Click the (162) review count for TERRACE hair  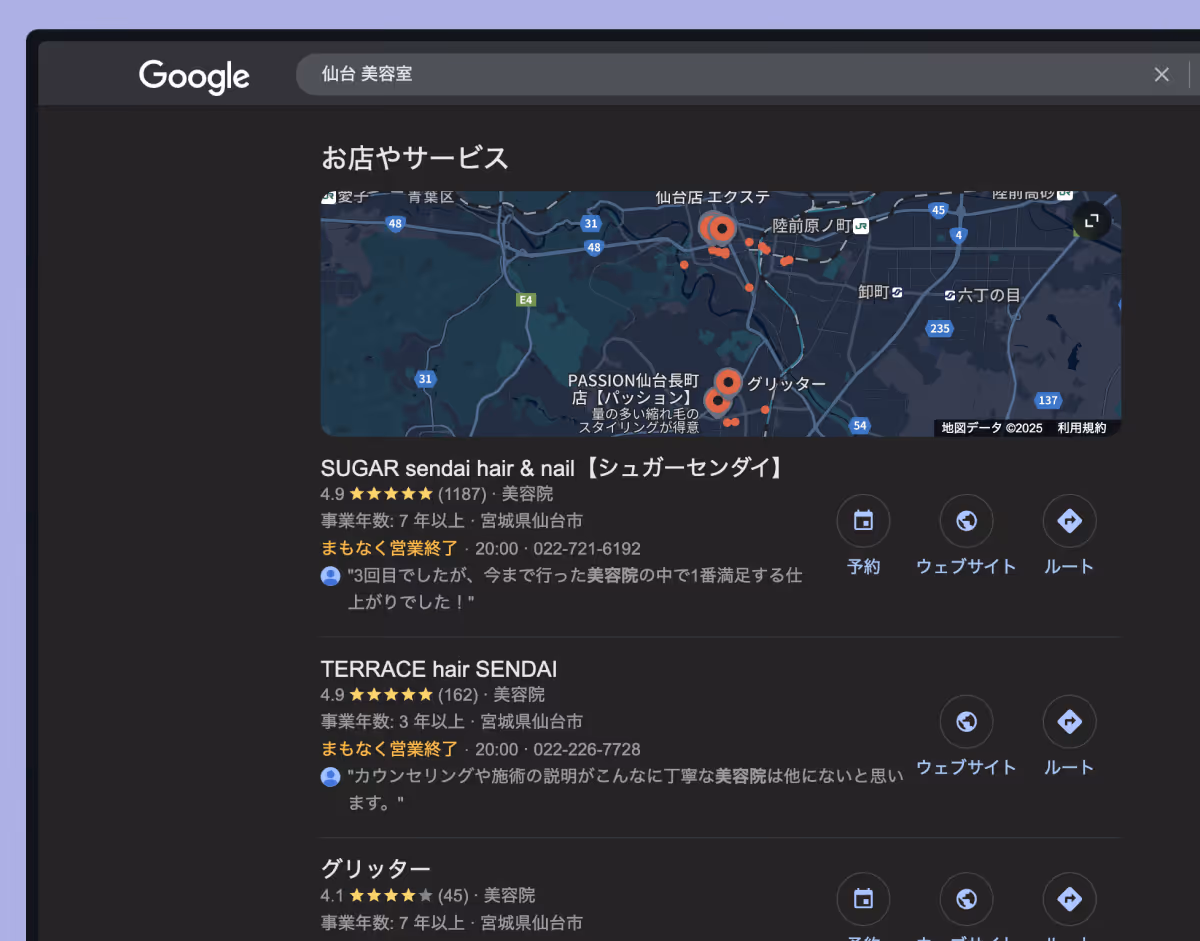pos(458,695)
